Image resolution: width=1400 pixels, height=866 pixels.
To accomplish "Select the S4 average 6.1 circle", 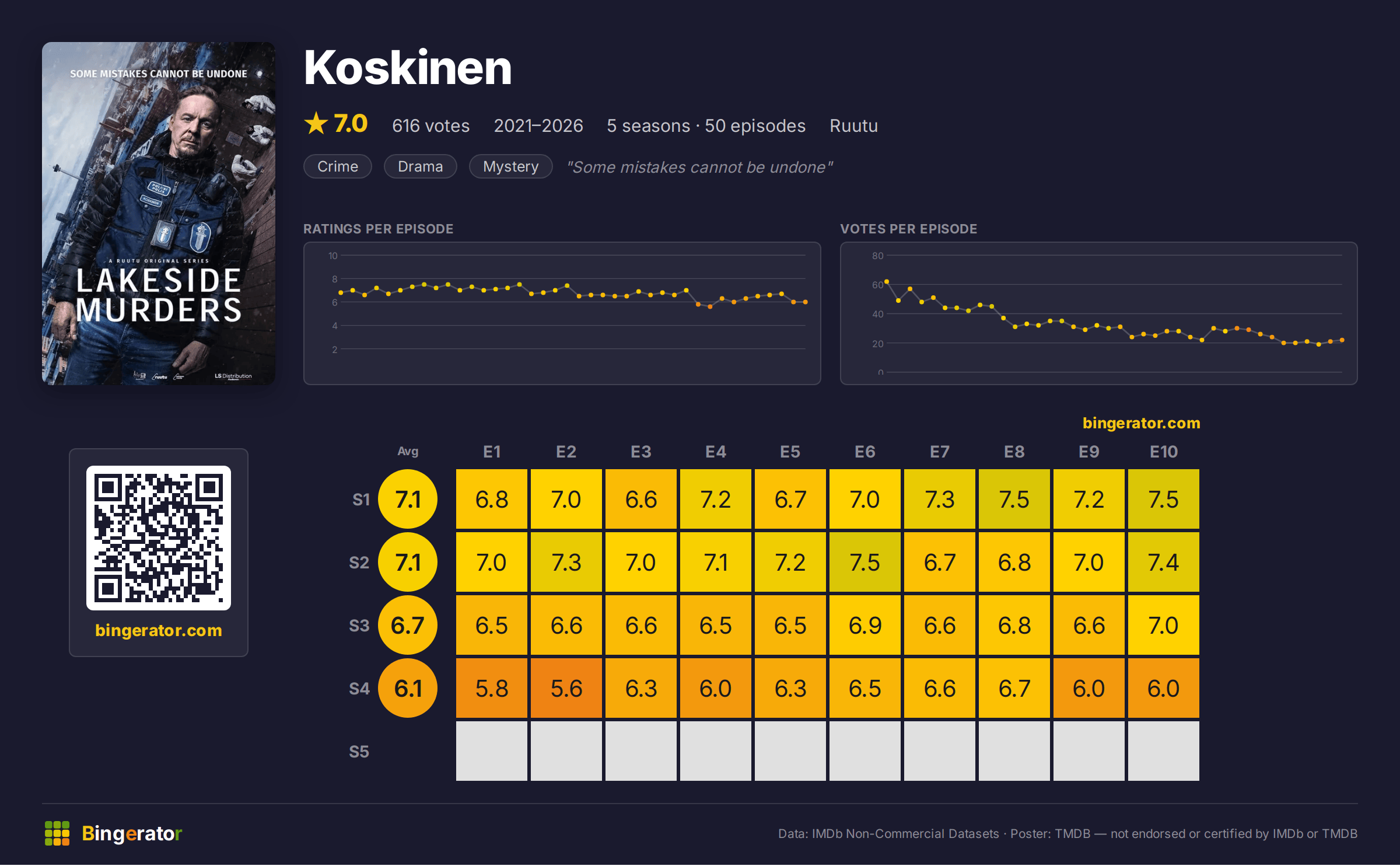I will click(x=408, y=689).
